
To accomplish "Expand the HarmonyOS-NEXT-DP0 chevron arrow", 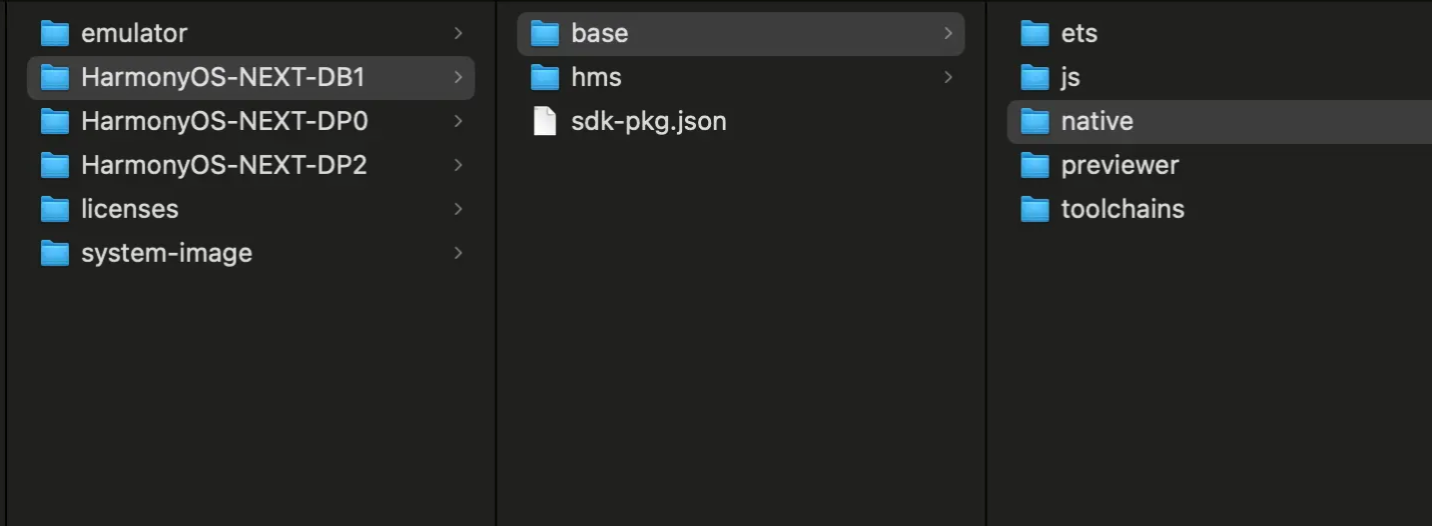I will click(x=458, y=122).
